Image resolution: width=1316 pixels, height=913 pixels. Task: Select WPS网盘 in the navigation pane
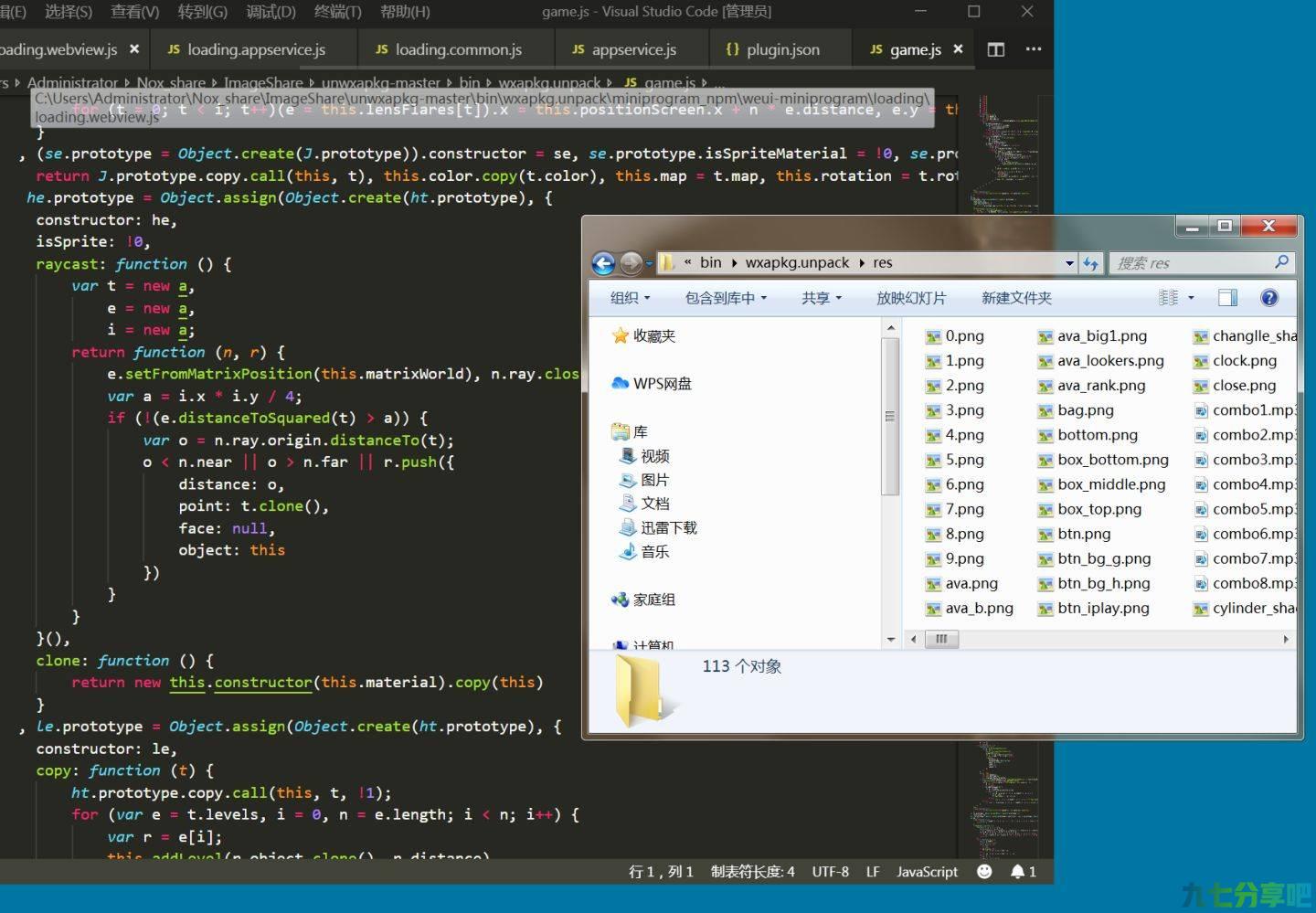[x=652, y=383]
